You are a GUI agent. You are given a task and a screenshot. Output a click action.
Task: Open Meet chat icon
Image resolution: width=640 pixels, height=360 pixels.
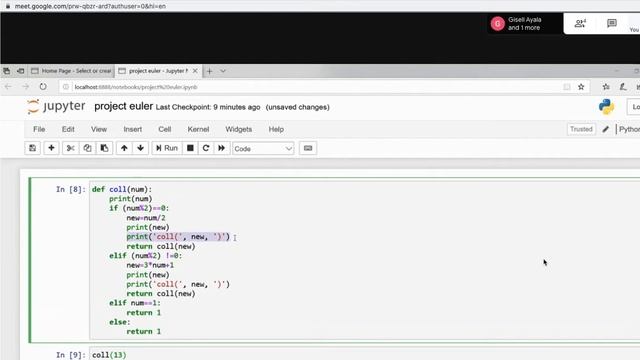point(611,24)
